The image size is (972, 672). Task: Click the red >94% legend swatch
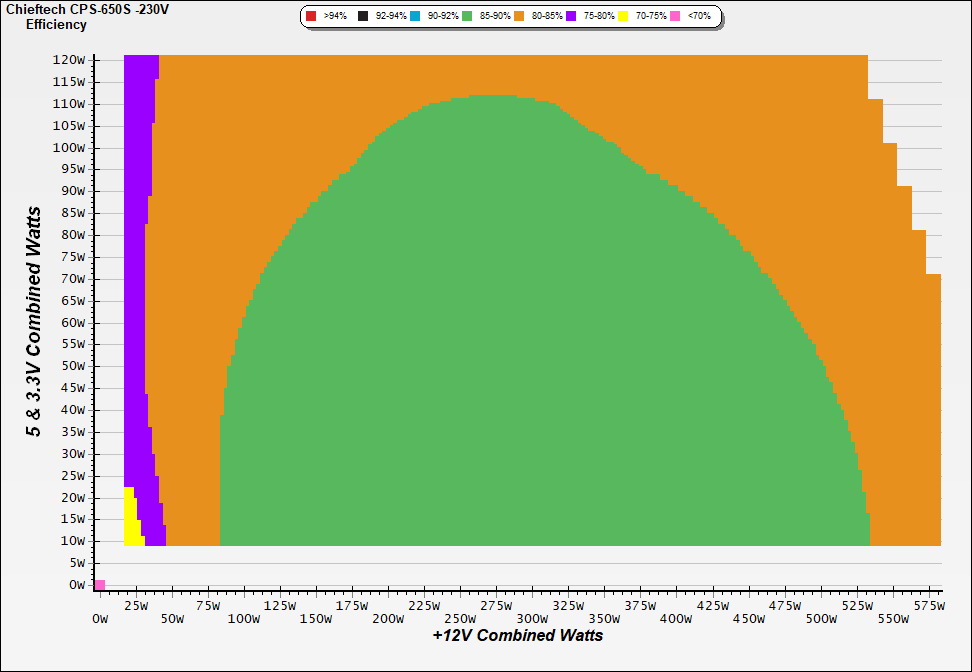pos(311,17)
